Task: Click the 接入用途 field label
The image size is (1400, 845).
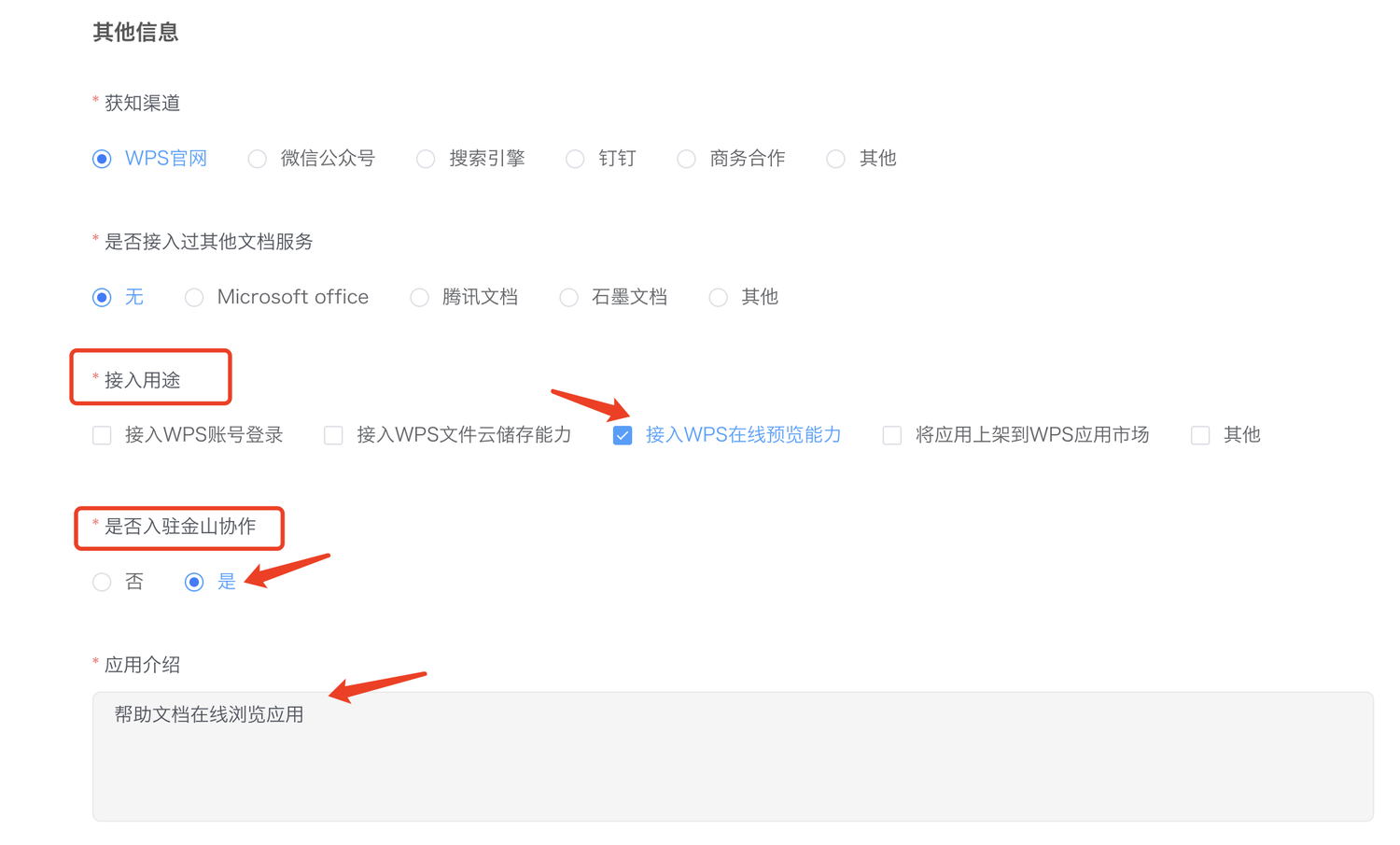Action: coord(142,380)
